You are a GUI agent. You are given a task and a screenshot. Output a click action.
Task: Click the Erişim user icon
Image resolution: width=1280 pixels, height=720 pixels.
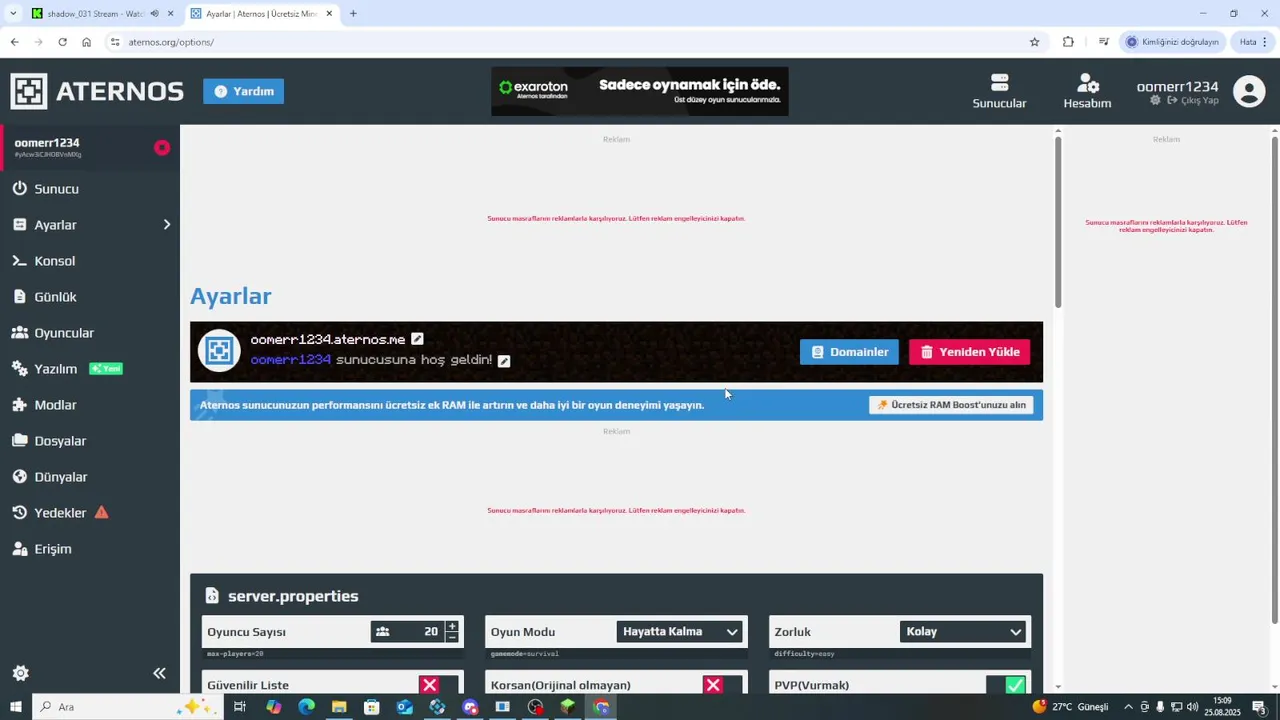pyautogui.click(x=20, y=549)
